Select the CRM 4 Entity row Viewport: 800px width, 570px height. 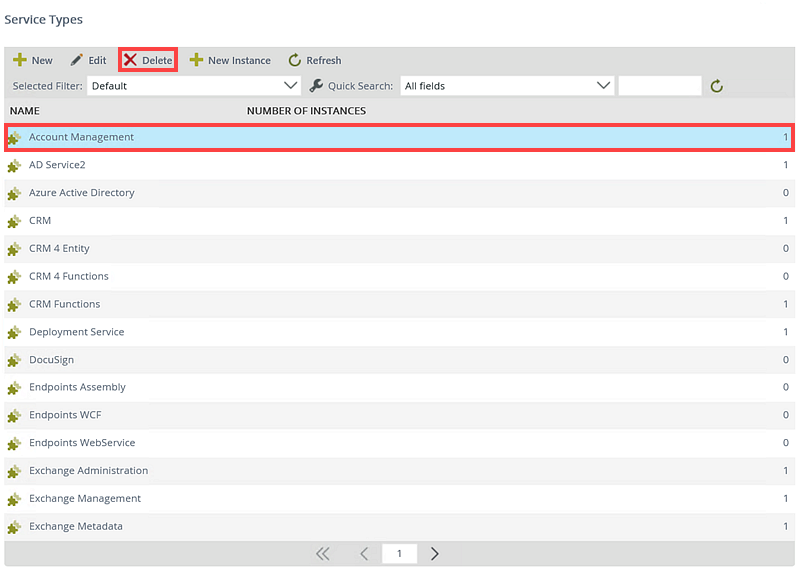coord(399,248)
